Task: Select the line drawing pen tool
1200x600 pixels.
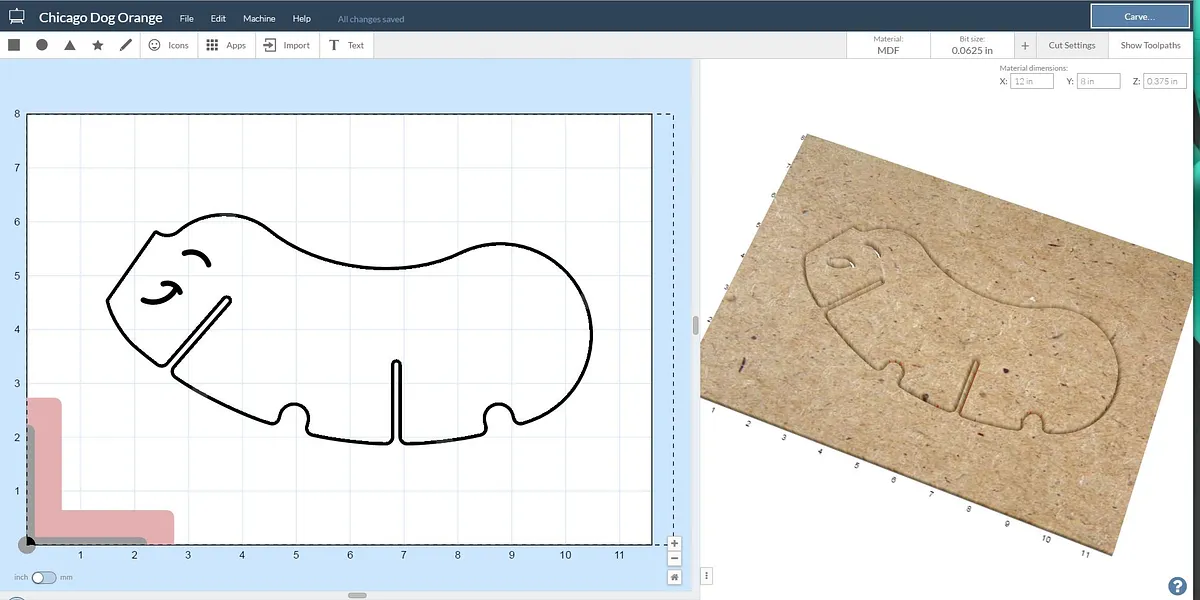Action: point(126,45)
